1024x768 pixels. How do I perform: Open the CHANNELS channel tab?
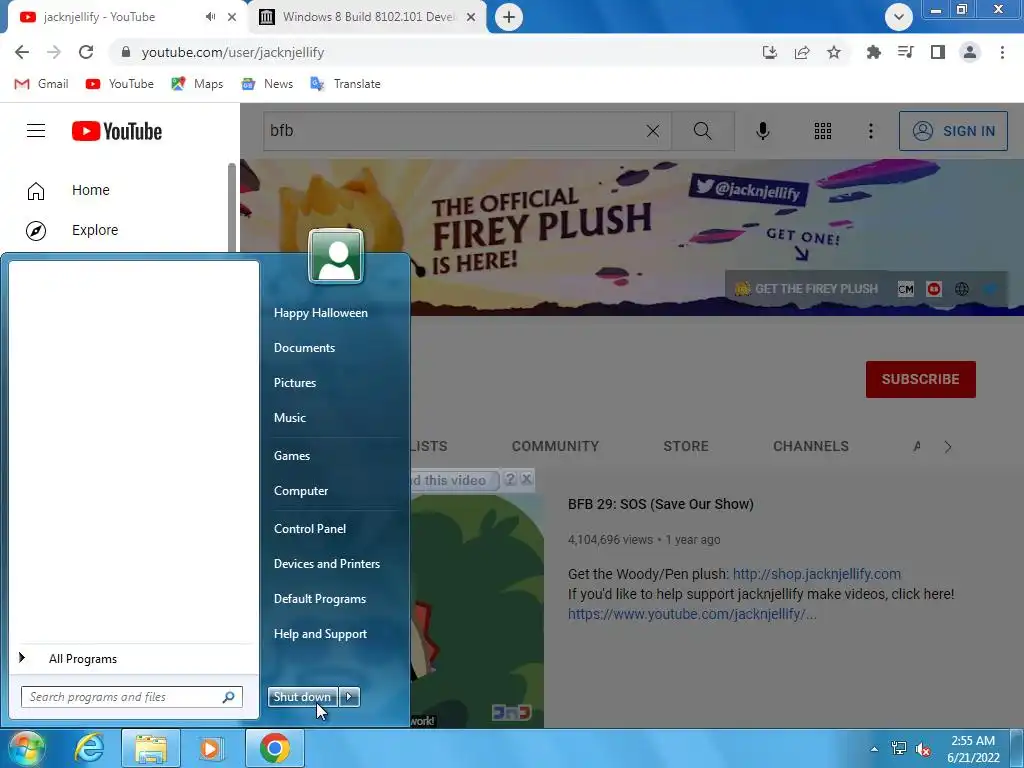(x=811, y=446)
